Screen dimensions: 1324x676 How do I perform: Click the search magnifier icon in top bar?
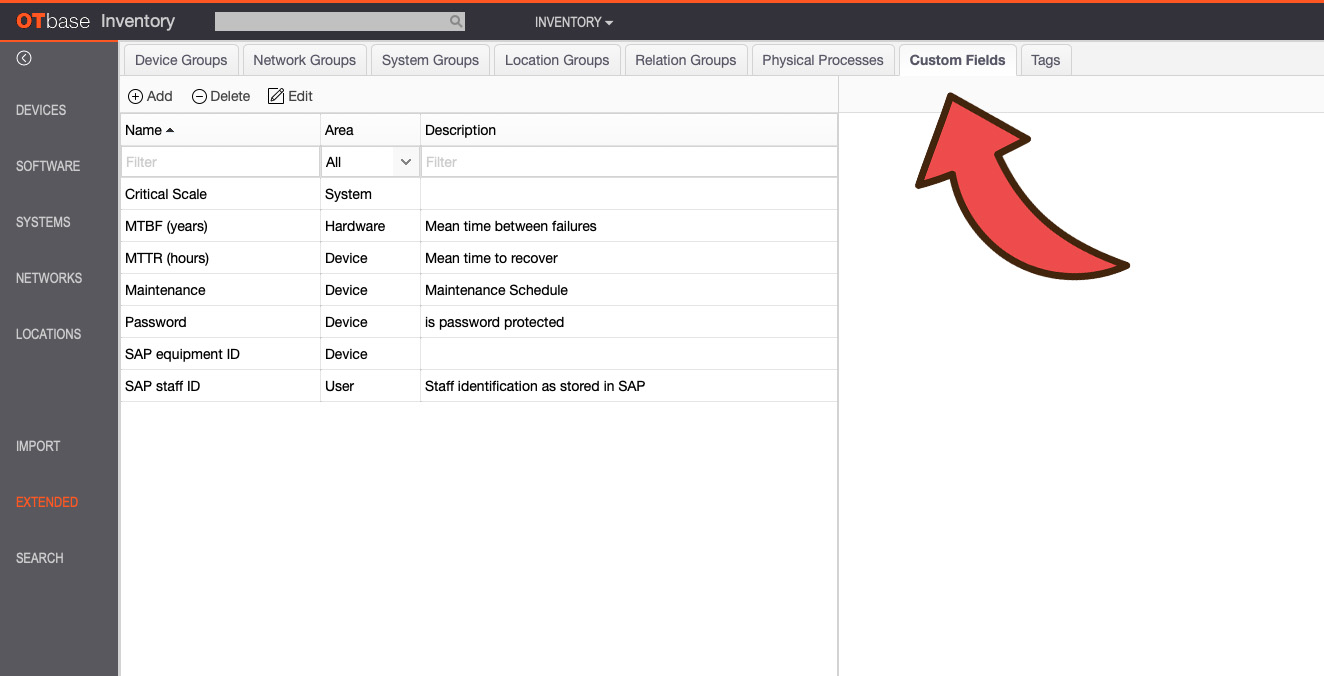tap(456, 21)
